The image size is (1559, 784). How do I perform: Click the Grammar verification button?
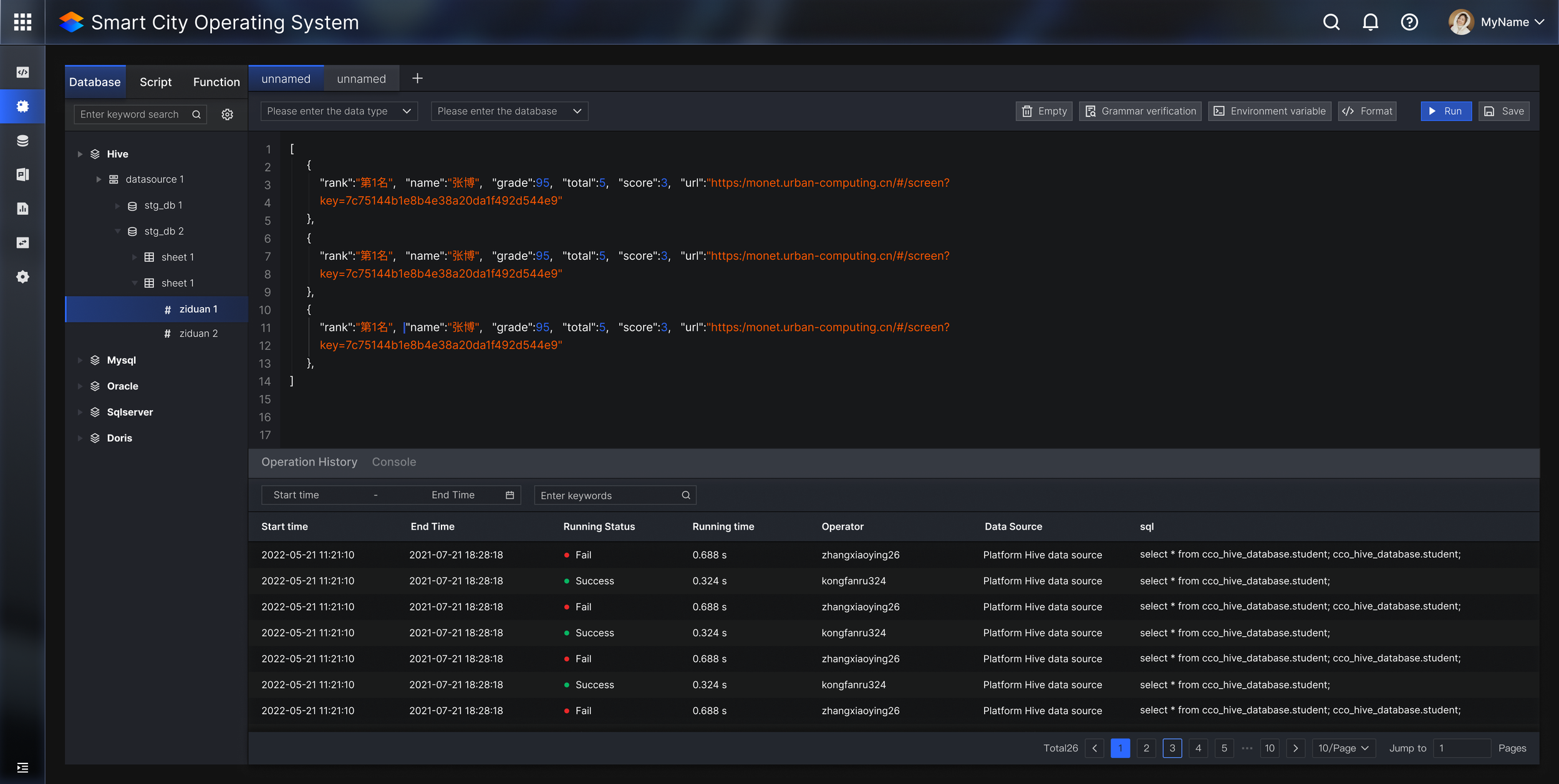coord(1140,111)
